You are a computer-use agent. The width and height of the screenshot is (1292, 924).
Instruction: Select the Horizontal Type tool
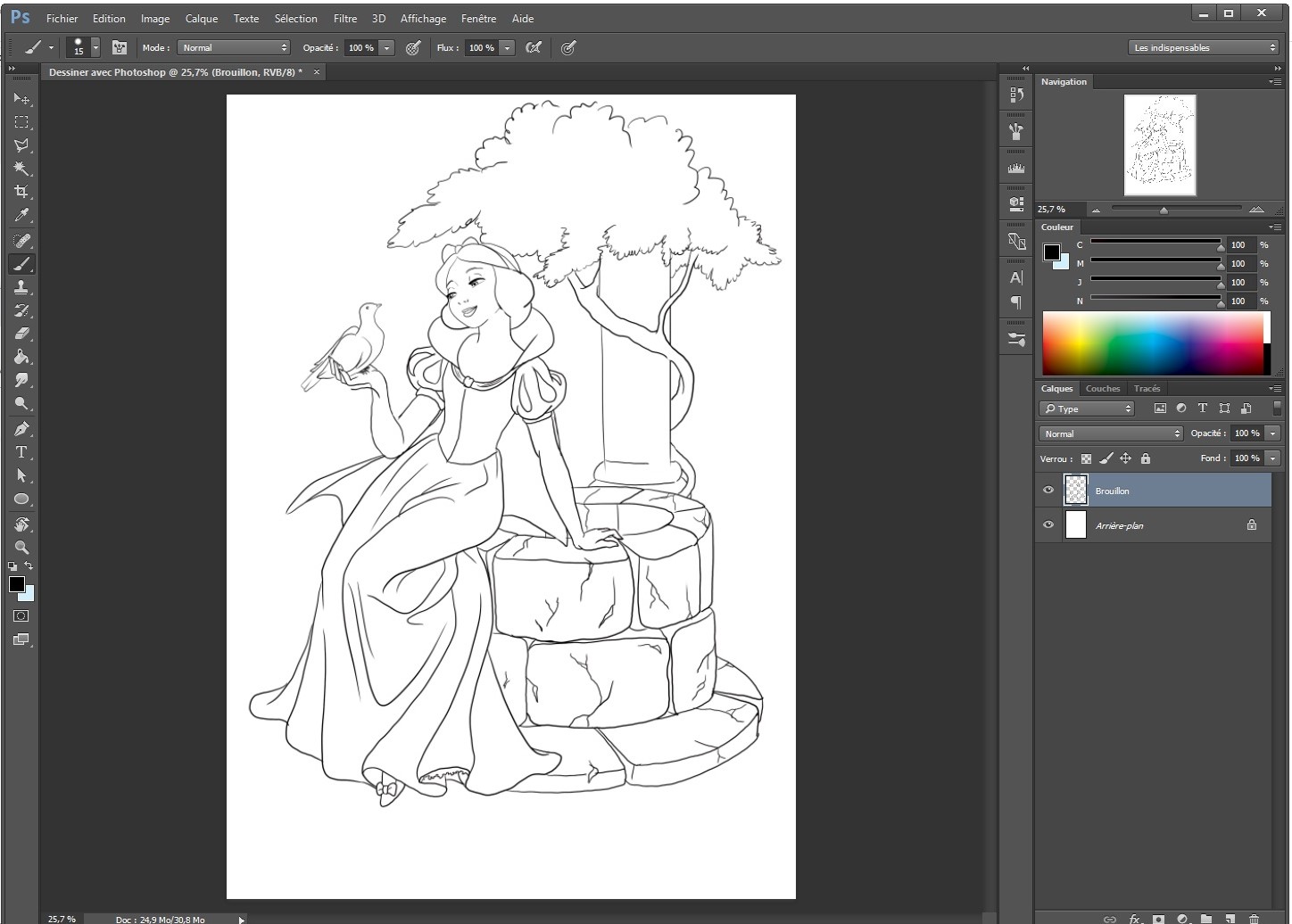[21, 452]
